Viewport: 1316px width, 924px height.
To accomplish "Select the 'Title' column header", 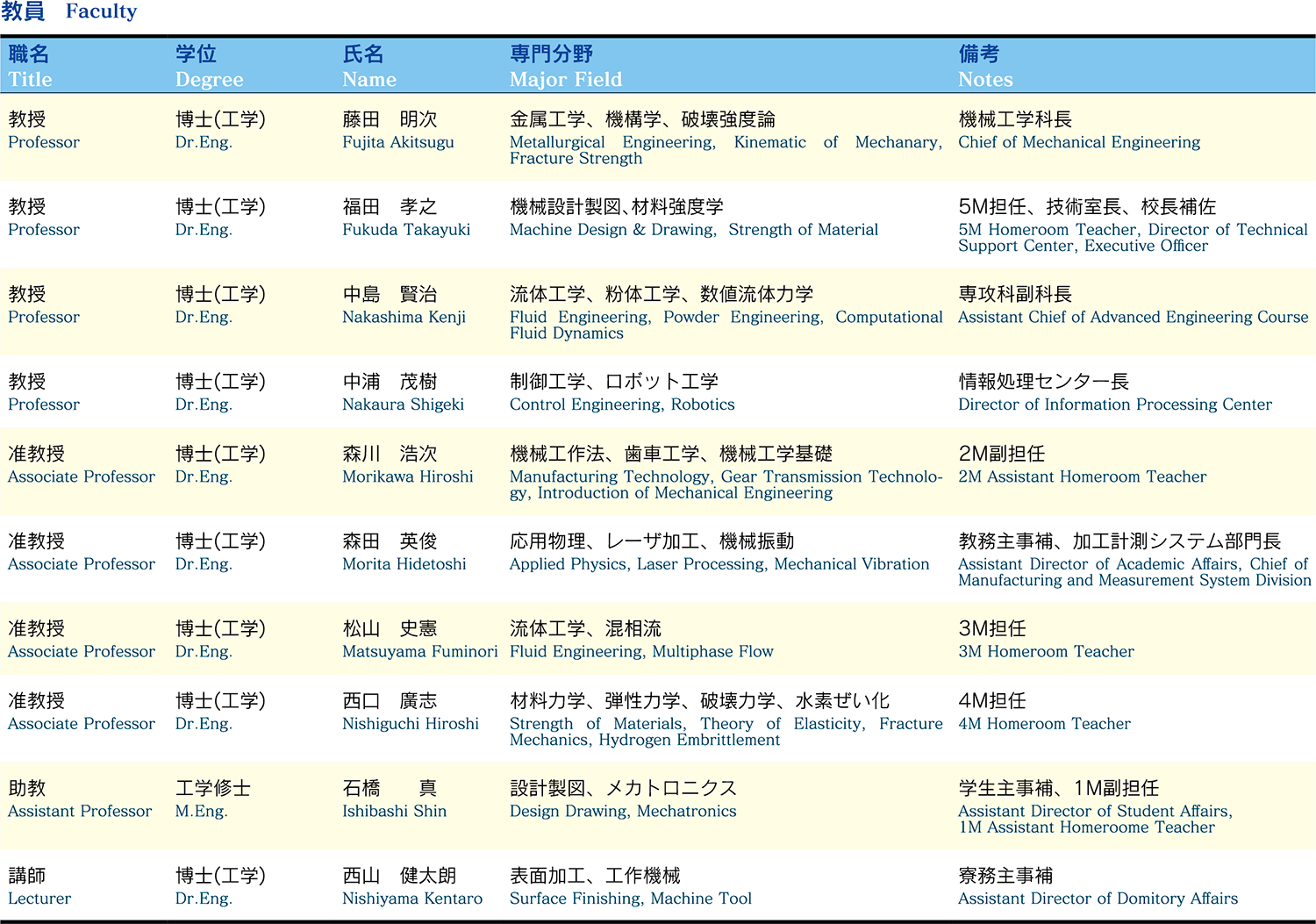I will 31,80.
